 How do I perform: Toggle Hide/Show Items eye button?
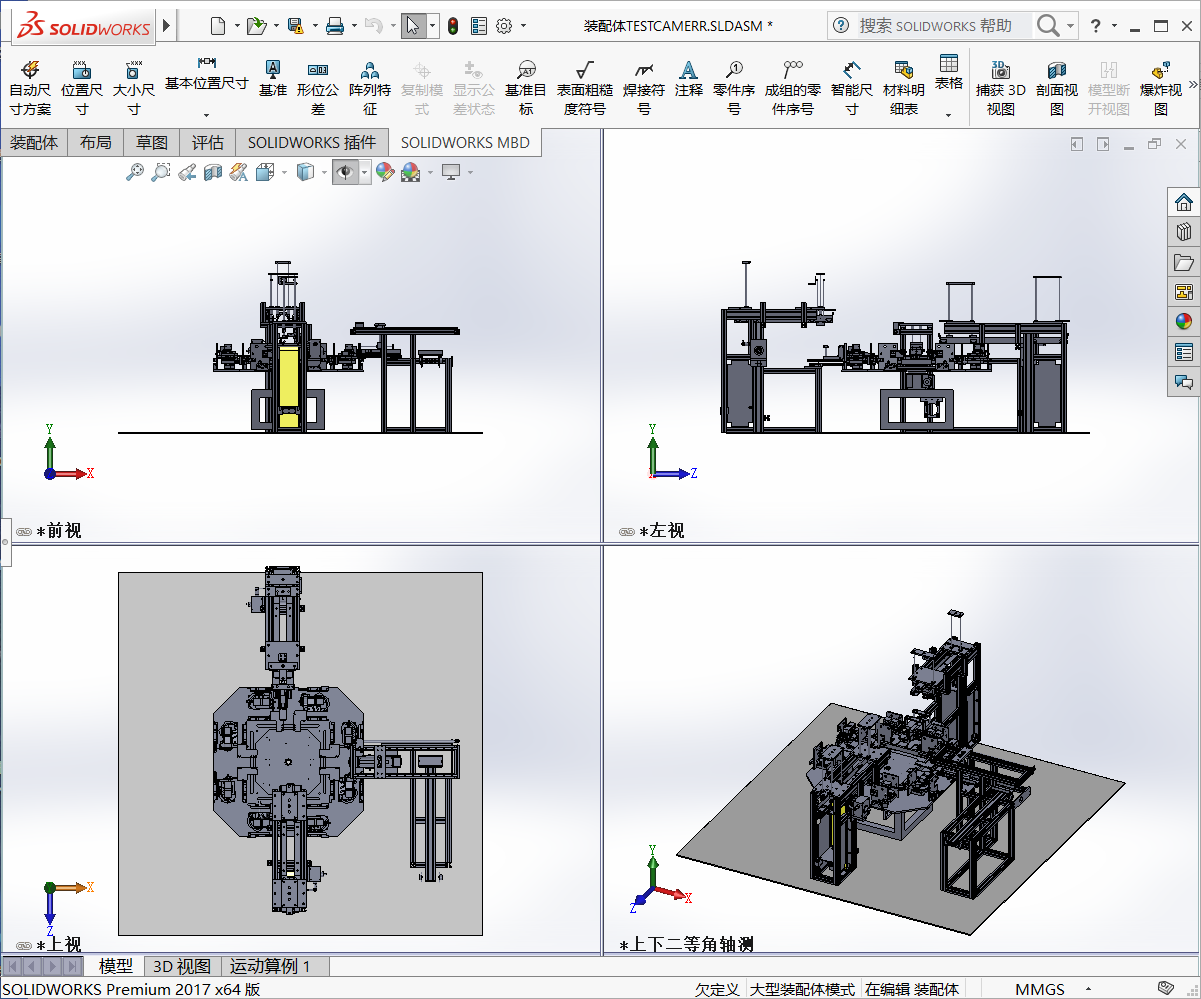[346, 173]
